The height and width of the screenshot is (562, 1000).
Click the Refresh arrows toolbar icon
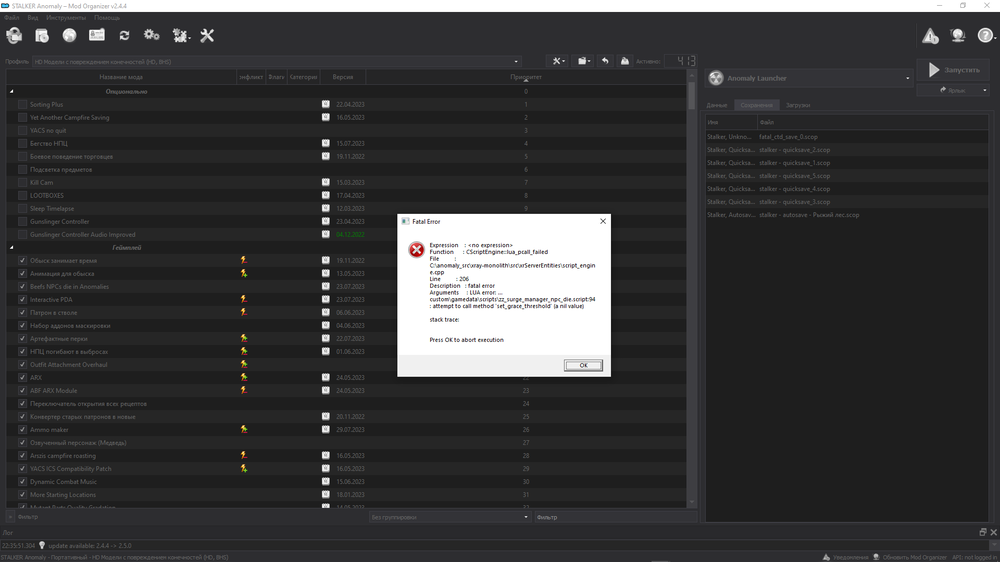(x=124, y=36)
